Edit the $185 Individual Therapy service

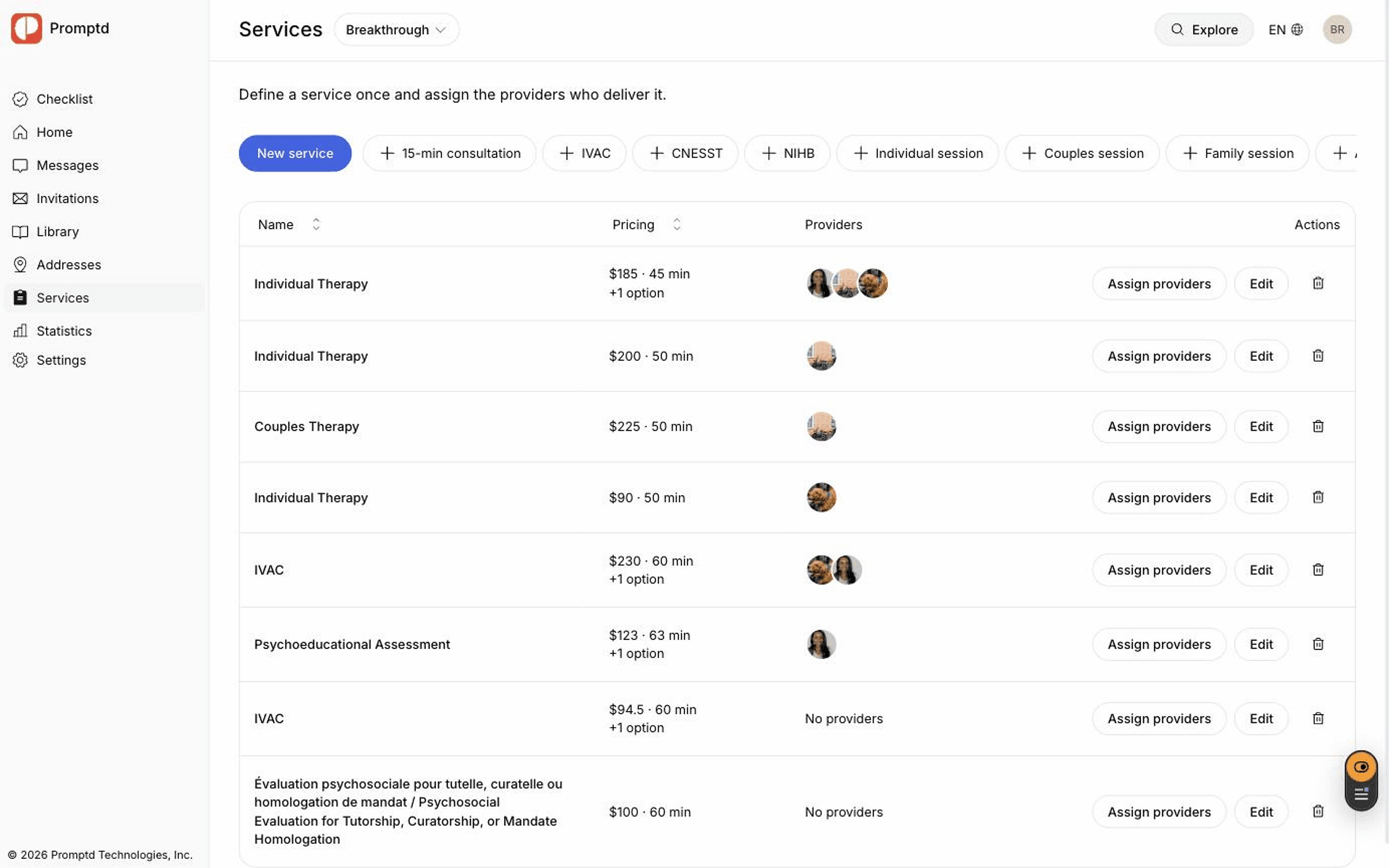(x=1261, y=284)
